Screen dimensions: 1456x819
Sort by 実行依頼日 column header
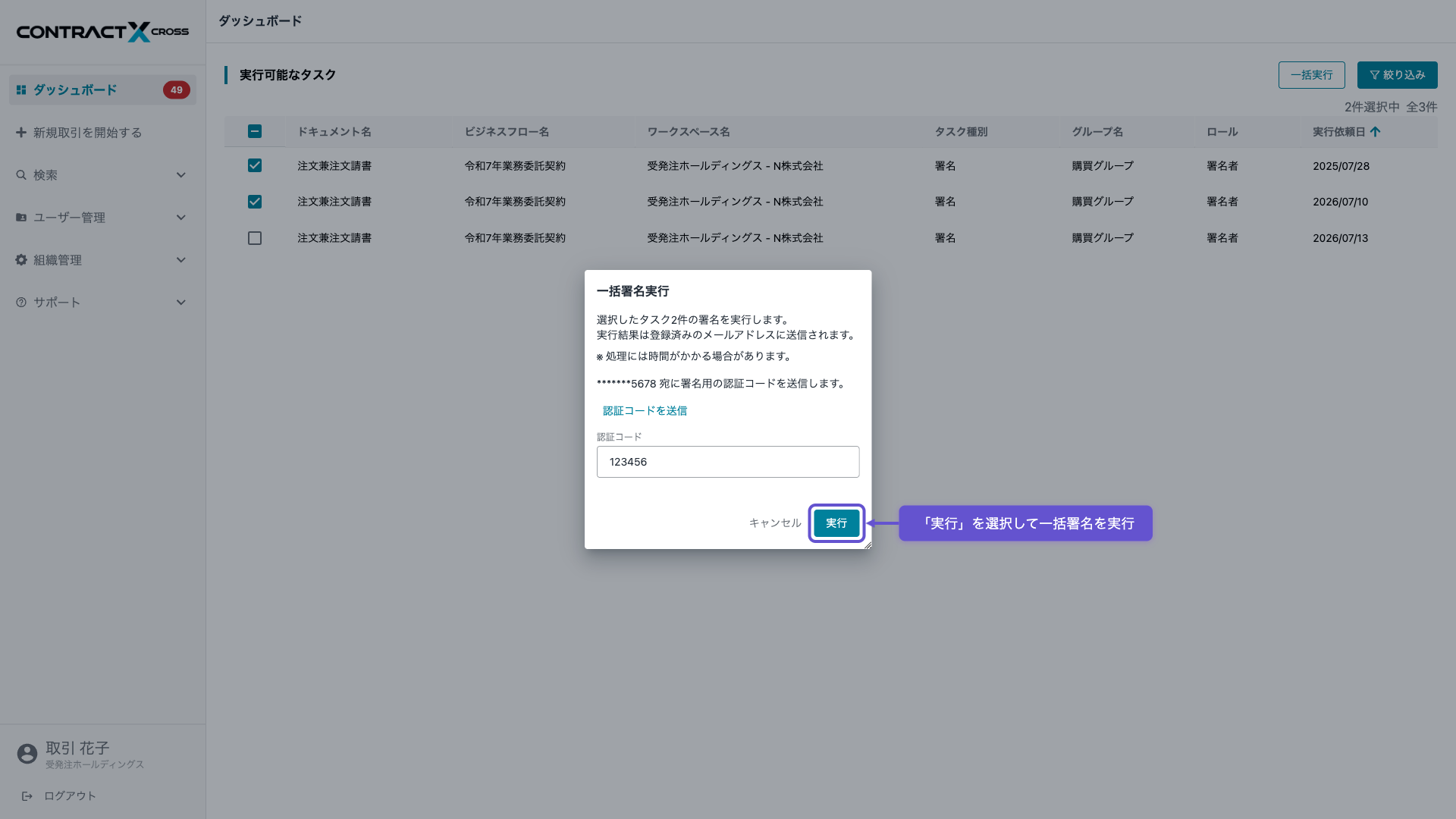1339,131
